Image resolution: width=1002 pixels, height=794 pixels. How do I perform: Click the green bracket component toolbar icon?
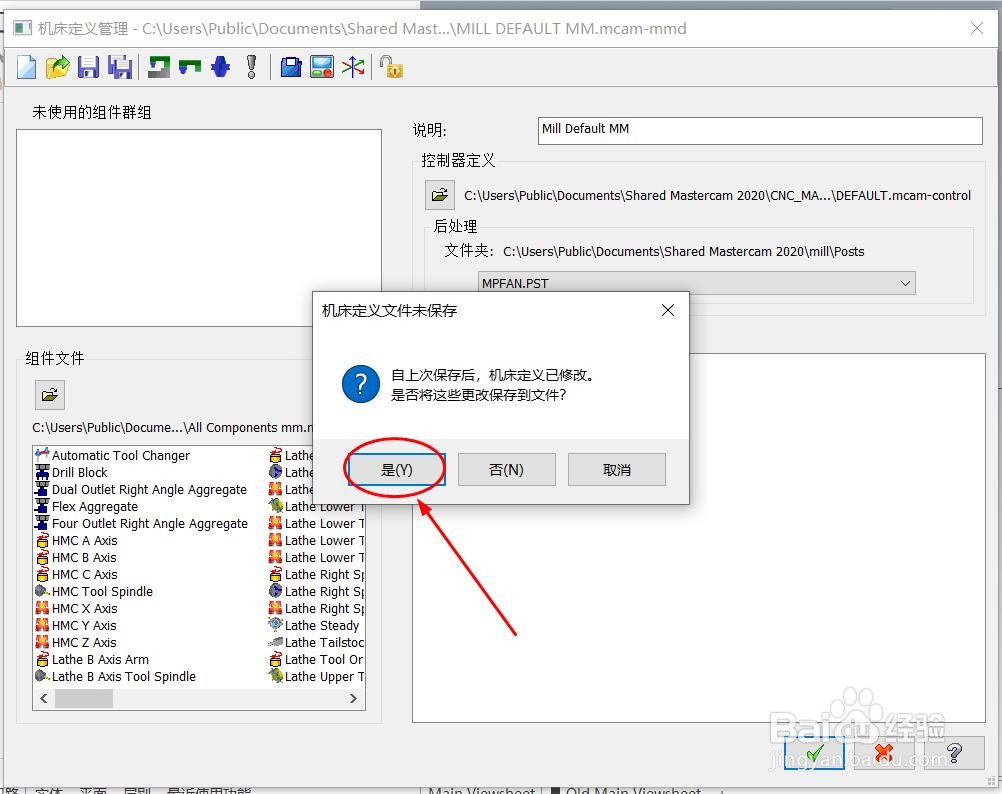(x=190, y=66)
